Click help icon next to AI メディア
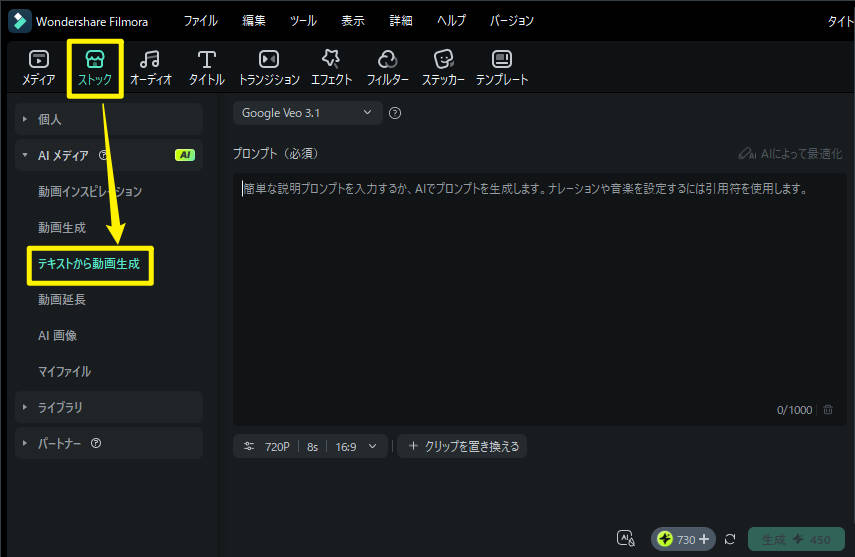Screen dimensions: 855x557 tap(103, 155)
